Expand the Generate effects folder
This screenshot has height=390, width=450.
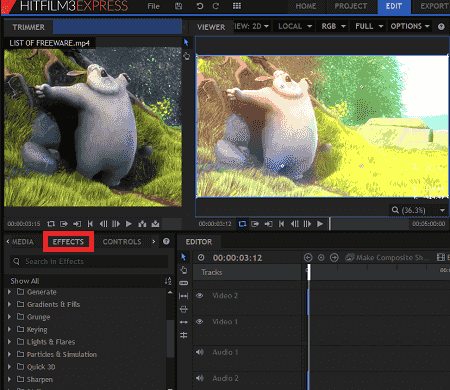(x=9, y=292)
